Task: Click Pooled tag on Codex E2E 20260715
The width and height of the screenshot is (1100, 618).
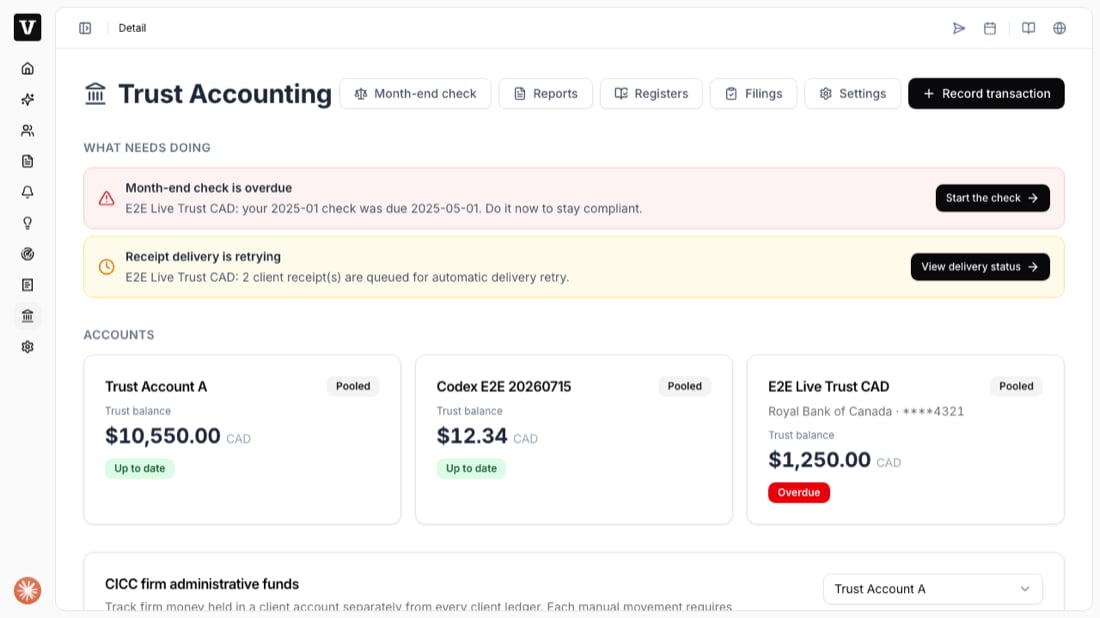Action: click(x=684, y=386)
